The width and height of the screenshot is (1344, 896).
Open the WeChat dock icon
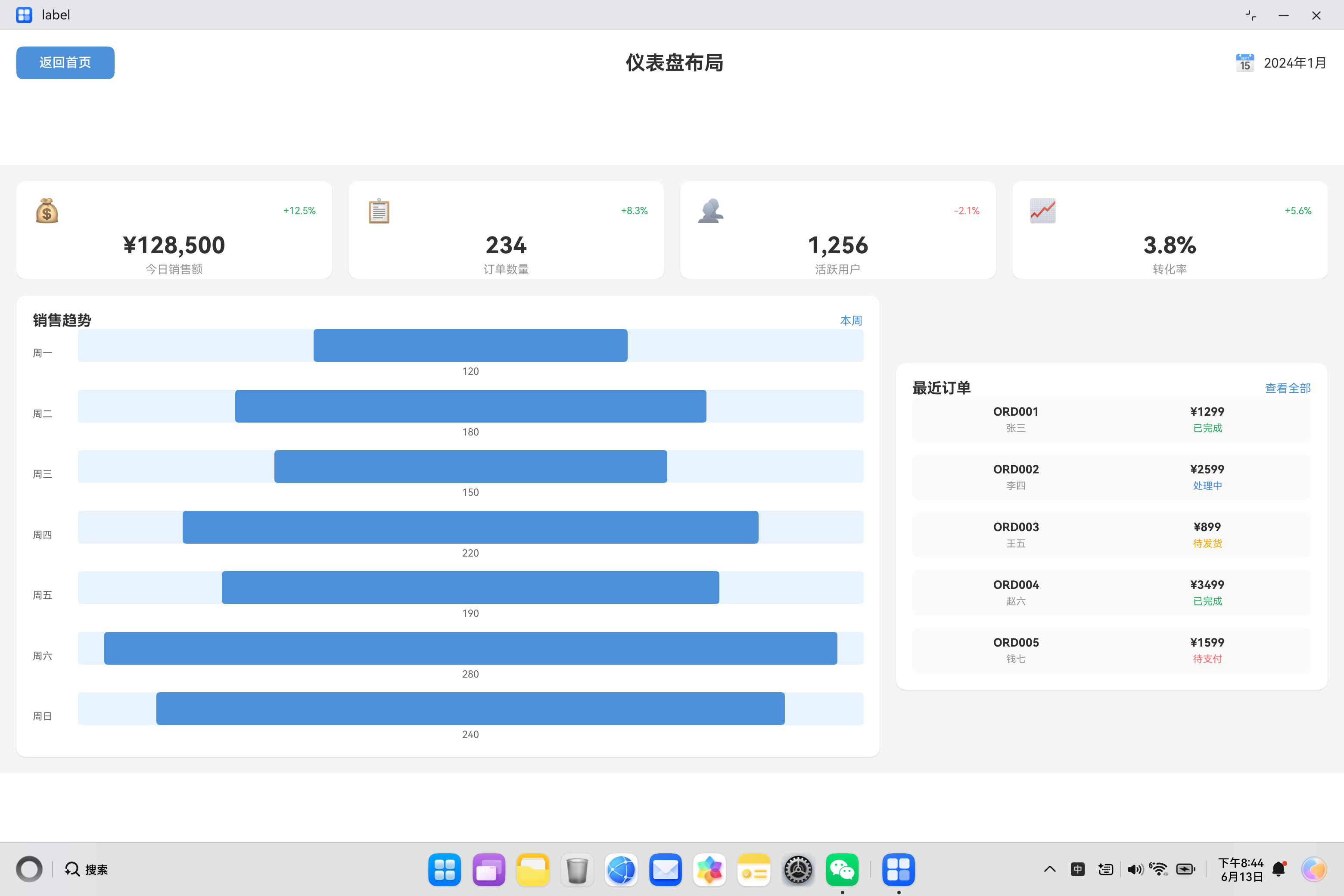coord(842,869)
